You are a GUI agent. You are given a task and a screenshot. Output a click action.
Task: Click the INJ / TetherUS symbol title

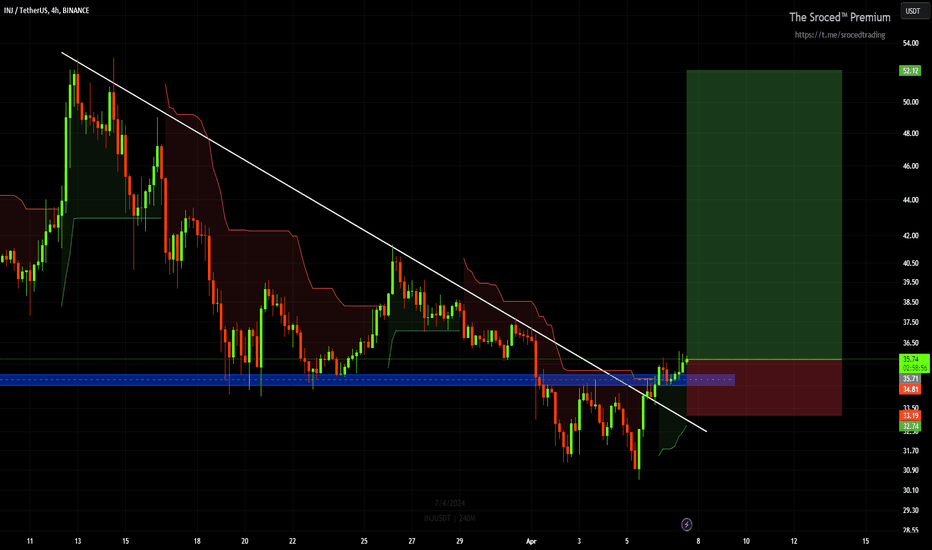pyautogui.click(x=46, y=10)
